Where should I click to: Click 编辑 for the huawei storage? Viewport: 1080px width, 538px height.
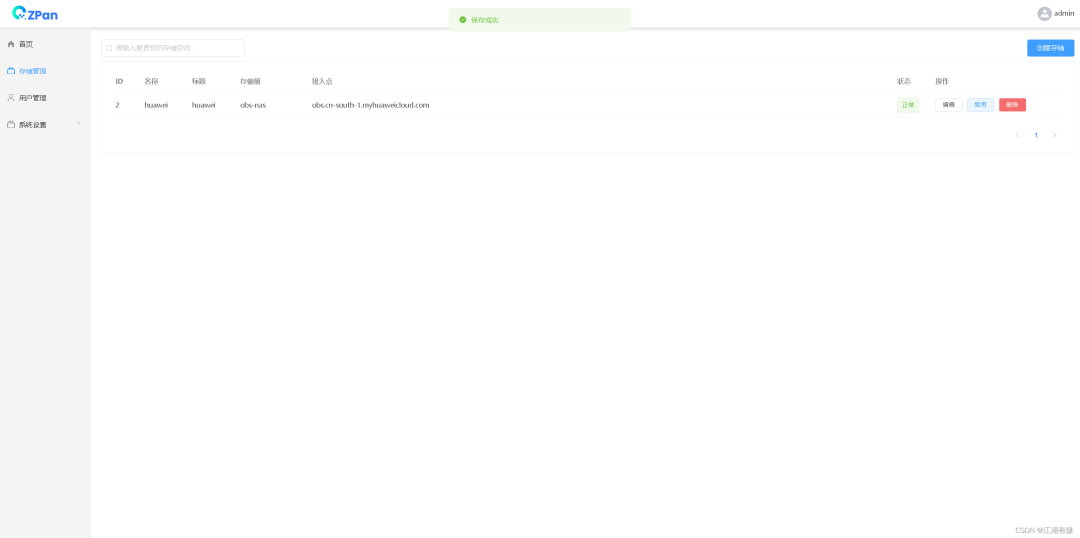click(948, 105)
